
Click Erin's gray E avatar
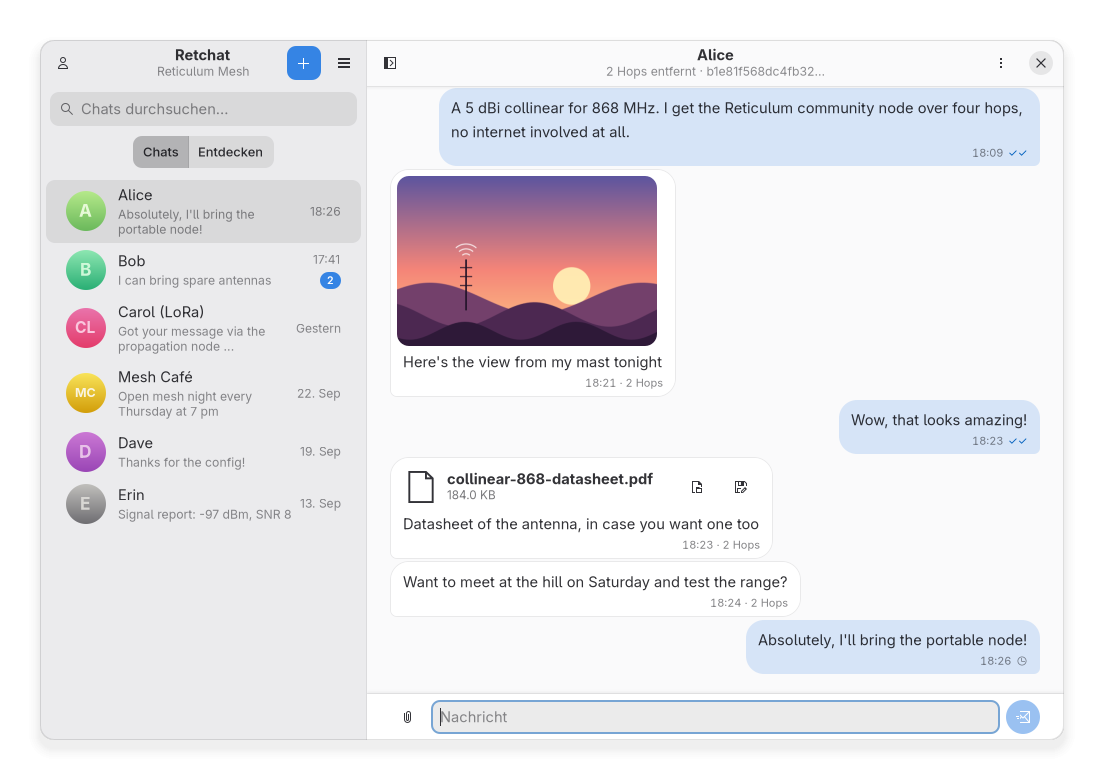coord(85,504)
